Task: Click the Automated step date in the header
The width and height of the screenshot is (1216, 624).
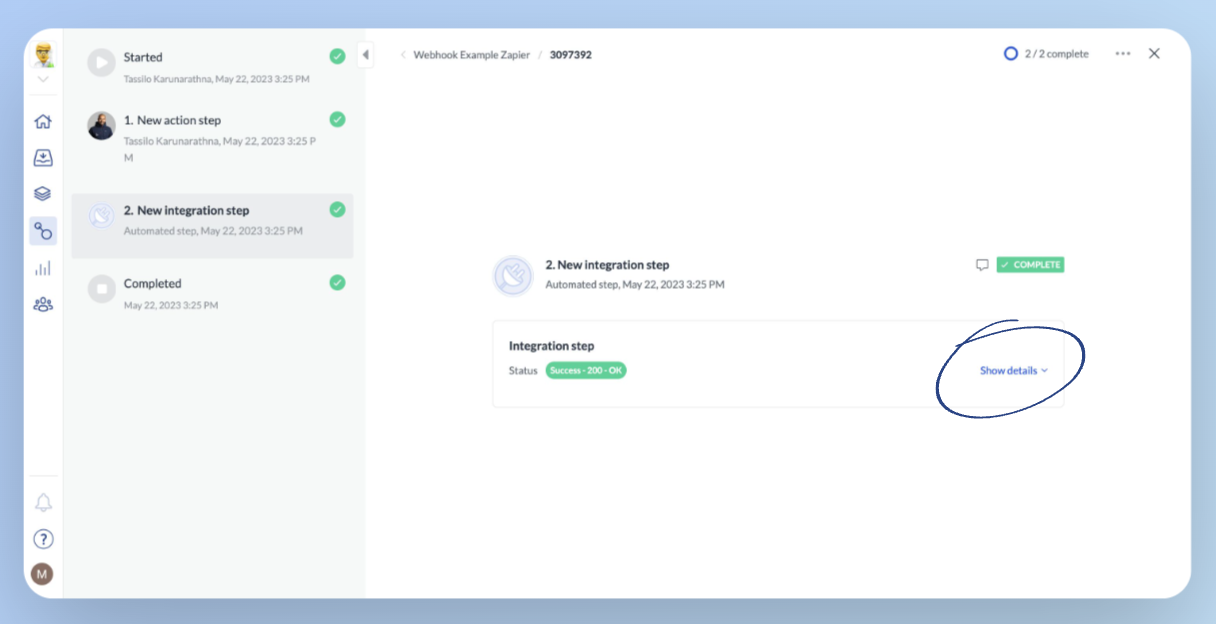Action: click(635, 285)
